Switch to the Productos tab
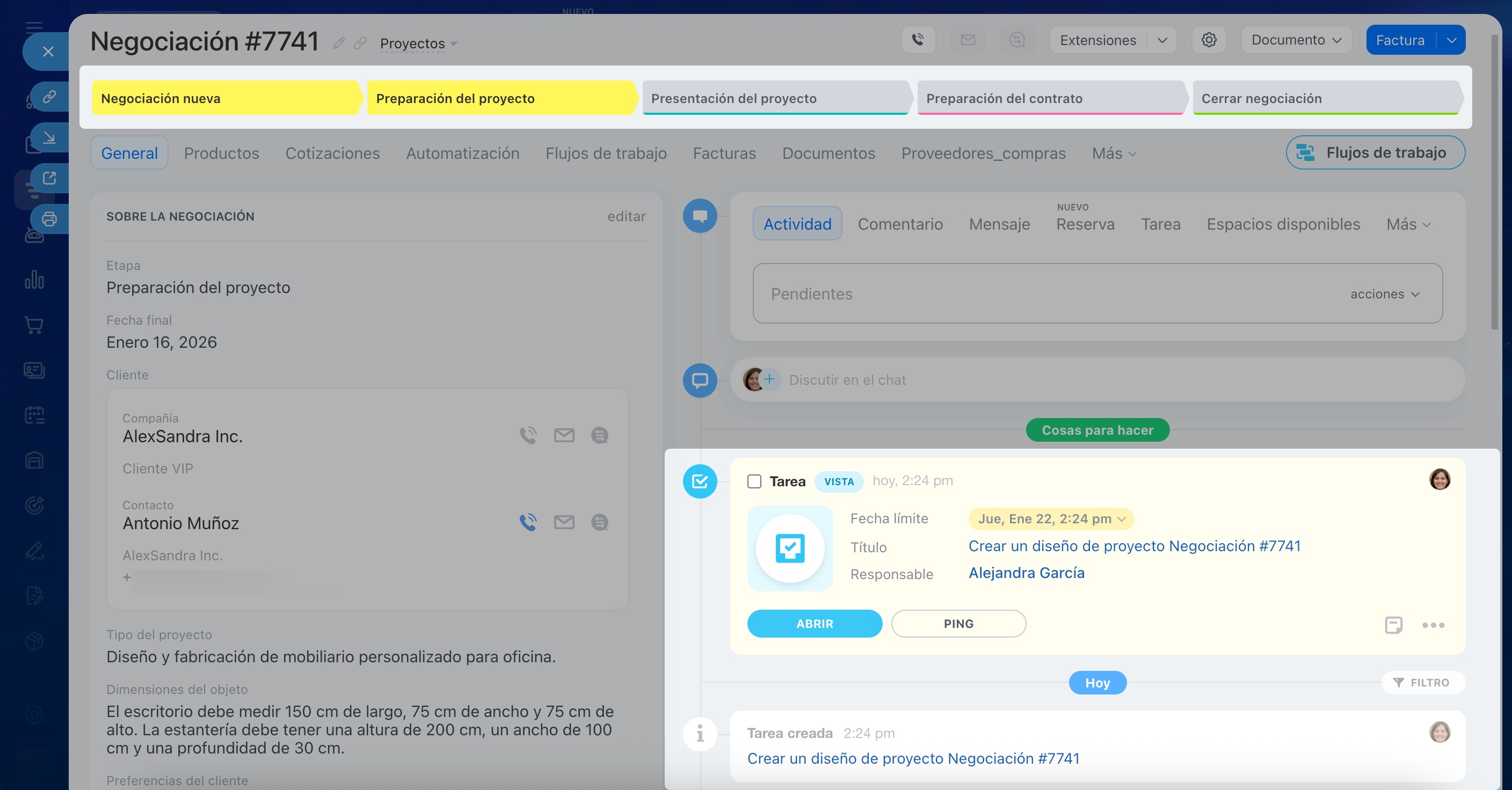Image resolution: width=1512 pixels, height=790 pixels. click(221, 153)
